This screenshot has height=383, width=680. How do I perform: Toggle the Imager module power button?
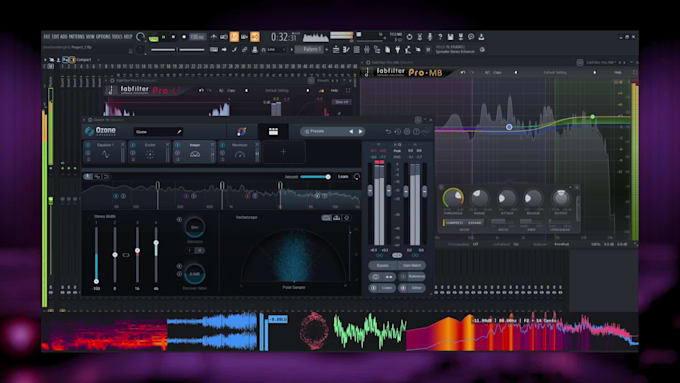point(178,145)
